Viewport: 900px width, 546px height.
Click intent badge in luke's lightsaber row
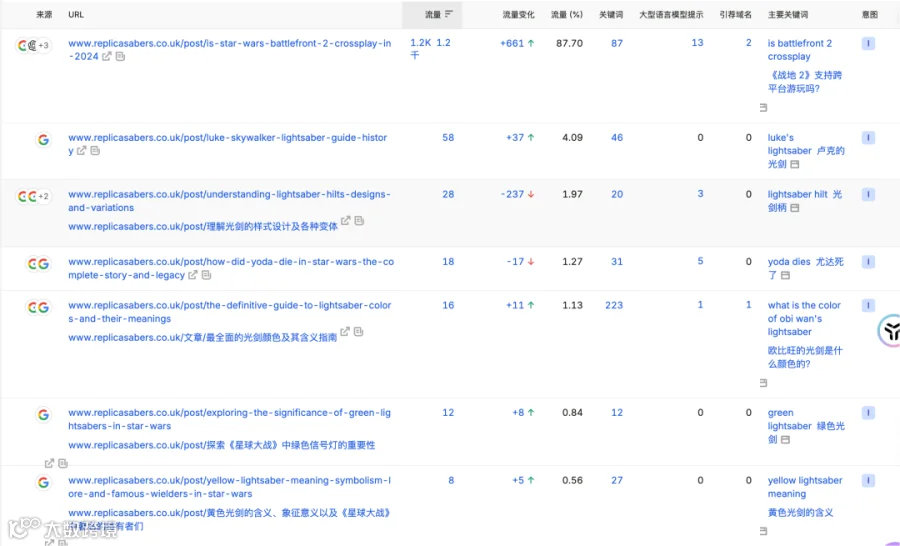[x=868, y=138]
